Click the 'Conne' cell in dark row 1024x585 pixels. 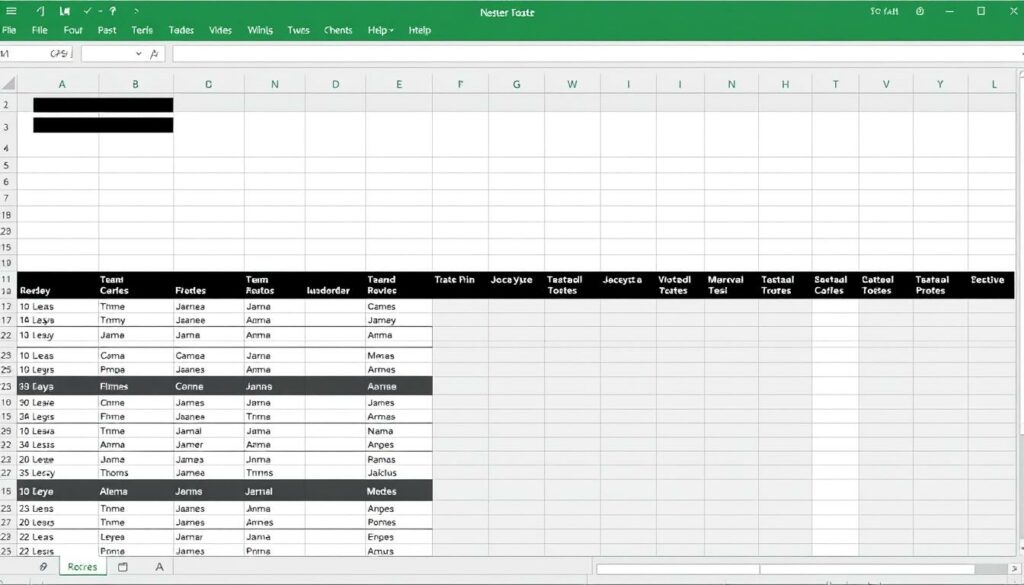coord(189,386)
